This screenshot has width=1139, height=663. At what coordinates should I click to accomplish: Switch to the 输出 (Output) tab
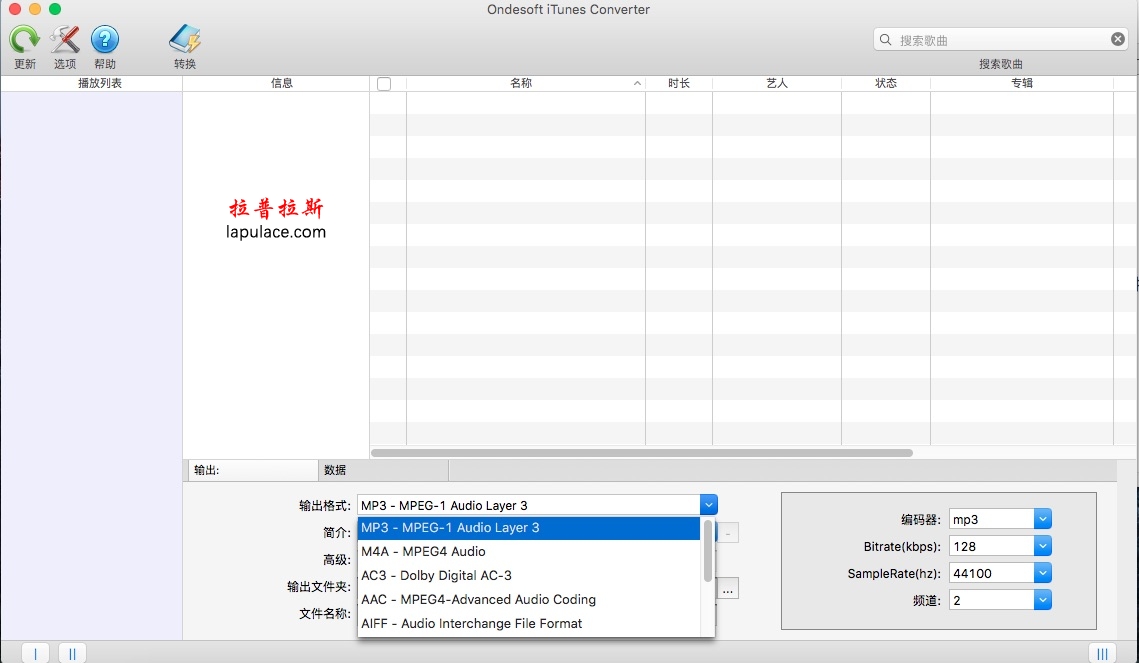click(x=253, y=470)
